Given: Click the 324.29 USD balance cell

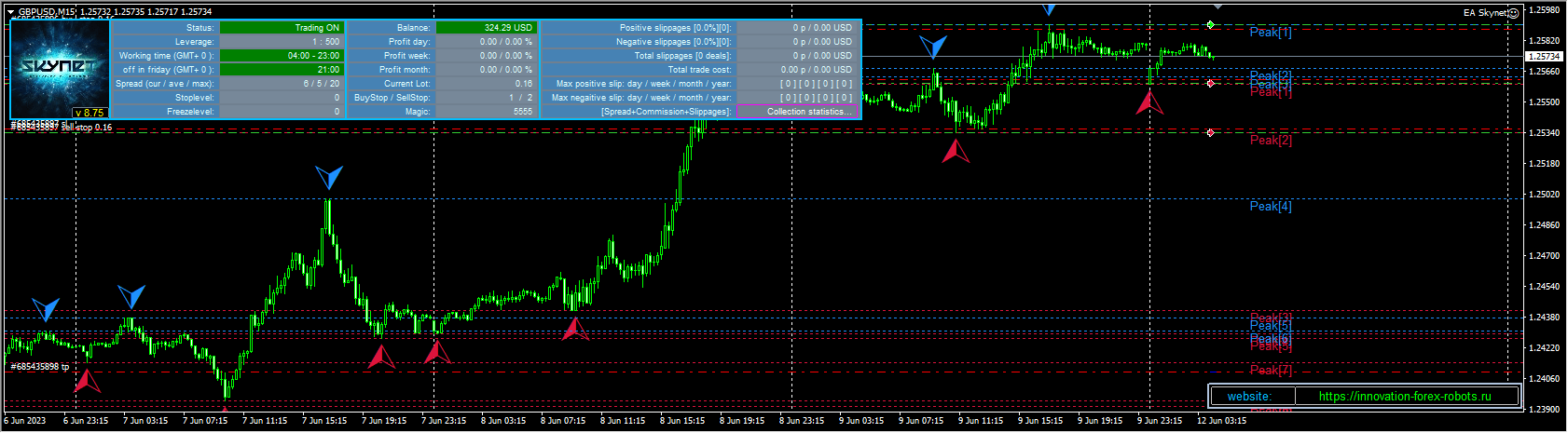Looking at the screenshot, I should [486, 28].
